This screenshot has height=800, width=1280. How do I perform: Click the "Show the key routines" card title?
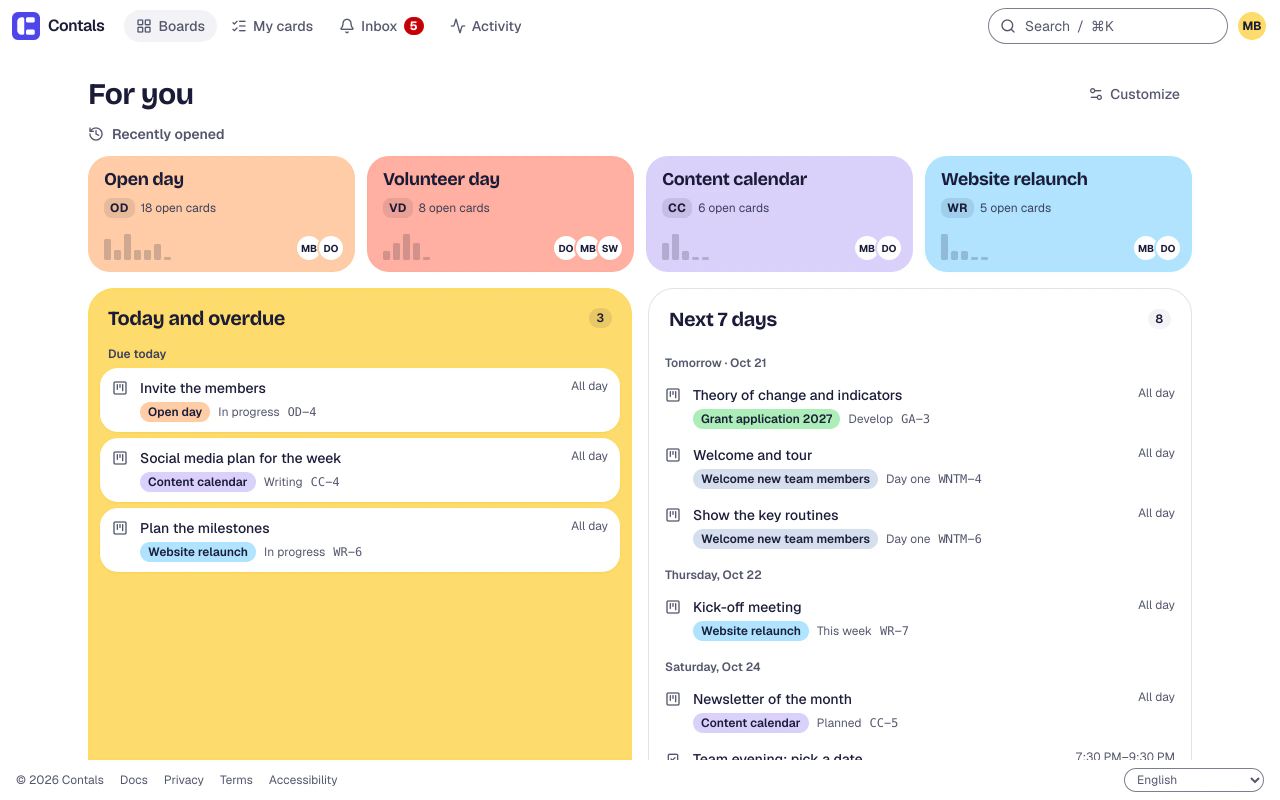pyautogui.click(x=766, y=515)
